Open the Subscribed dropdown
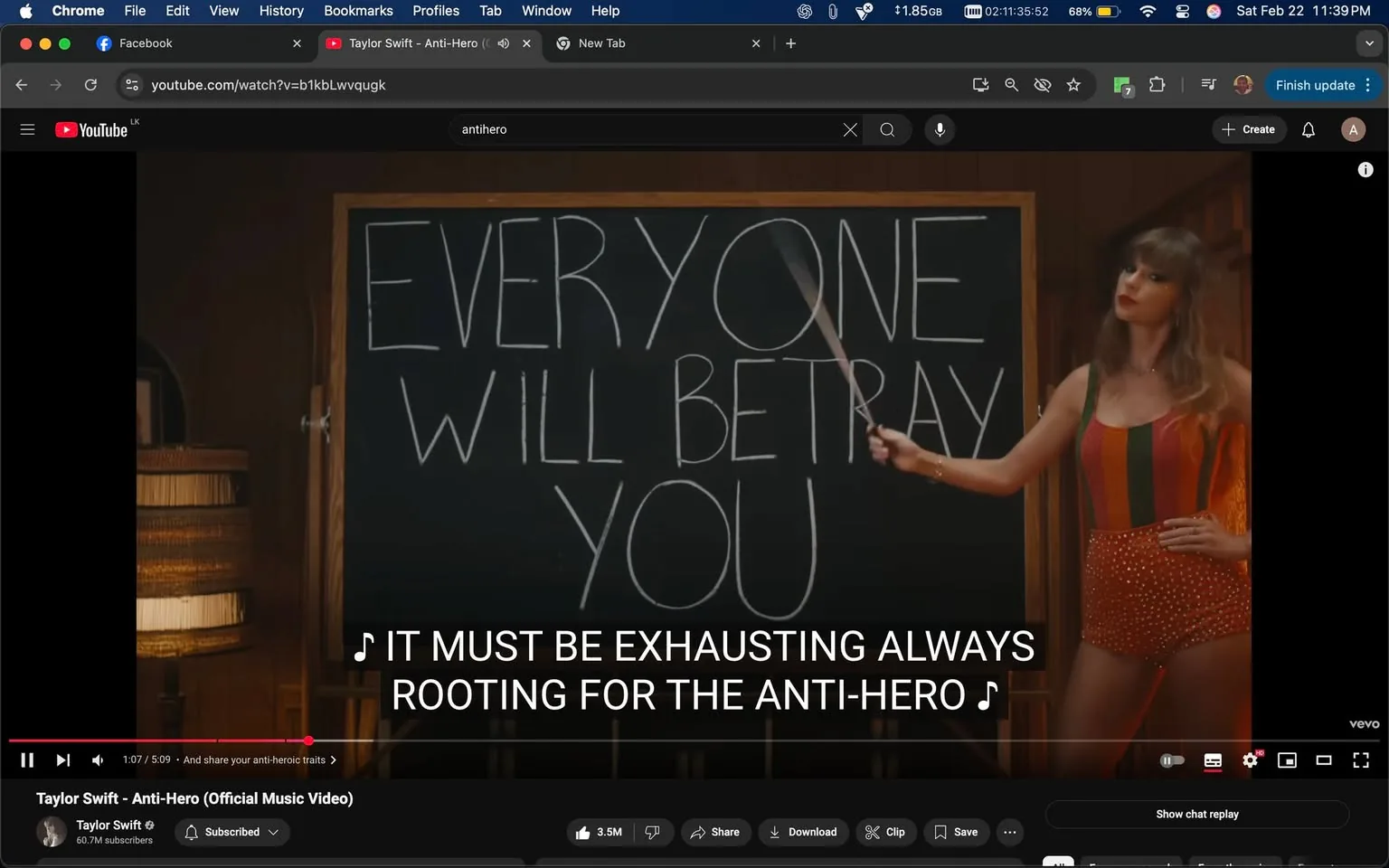This screenshot has height=868, width=1389. pyautogui.click(x=231, y=832)
